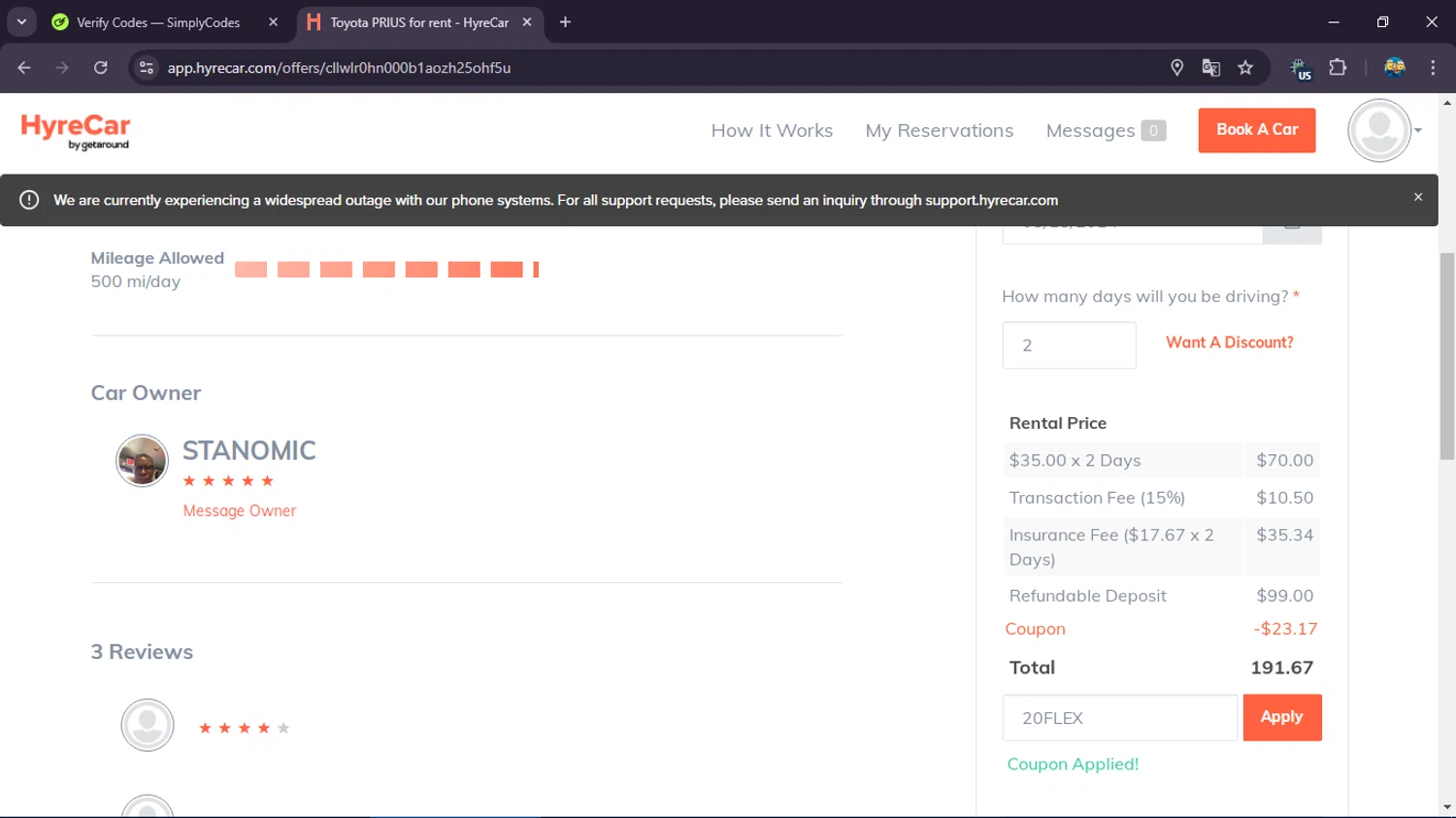Click the Transaction Fee $10.50 value
Viewport: 1456px width, 818px height.
pos(1284,498)
